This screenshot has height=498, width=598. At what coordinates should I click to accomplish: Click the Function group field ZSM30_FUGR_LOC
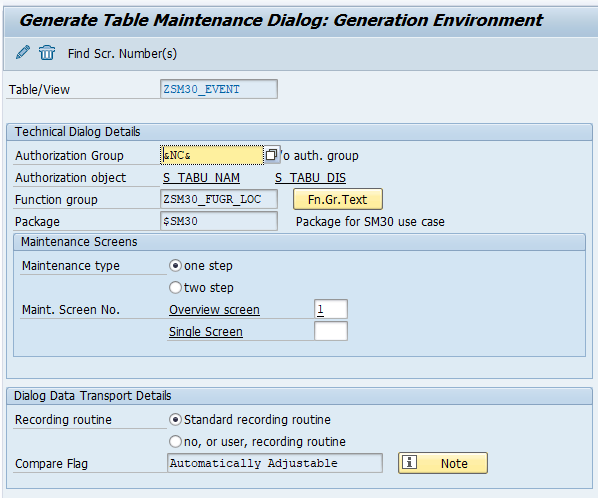coord(219,199)
